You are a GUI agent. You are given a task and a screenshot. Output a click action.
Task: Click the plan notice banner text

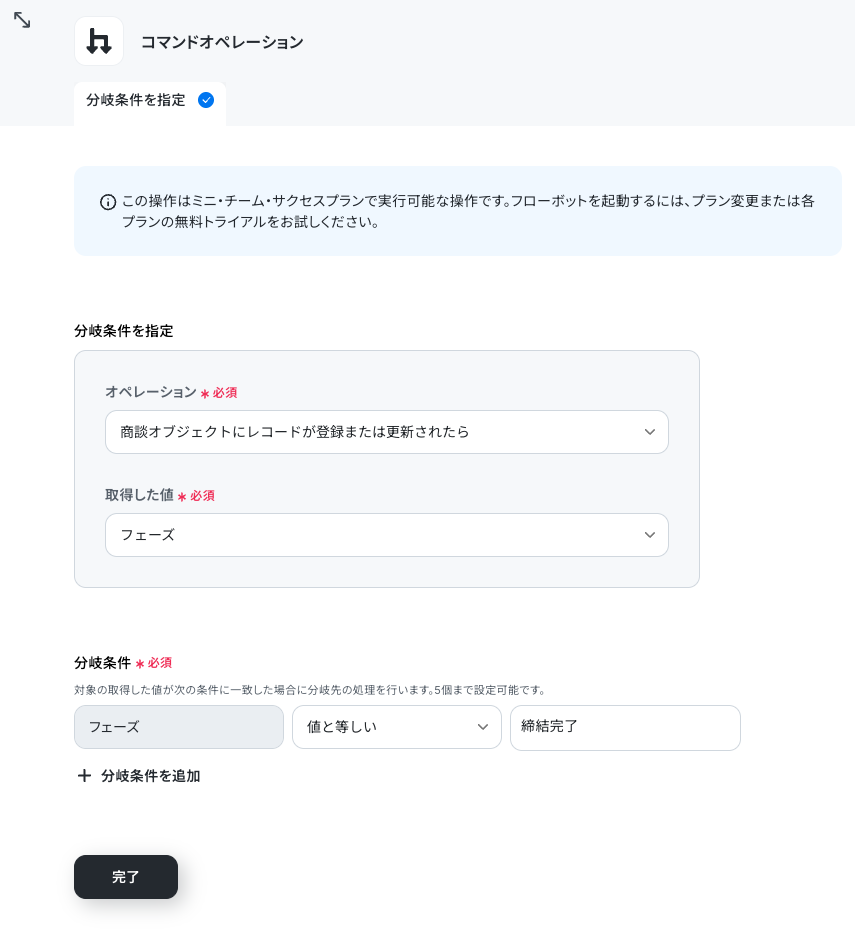[468, 211]
